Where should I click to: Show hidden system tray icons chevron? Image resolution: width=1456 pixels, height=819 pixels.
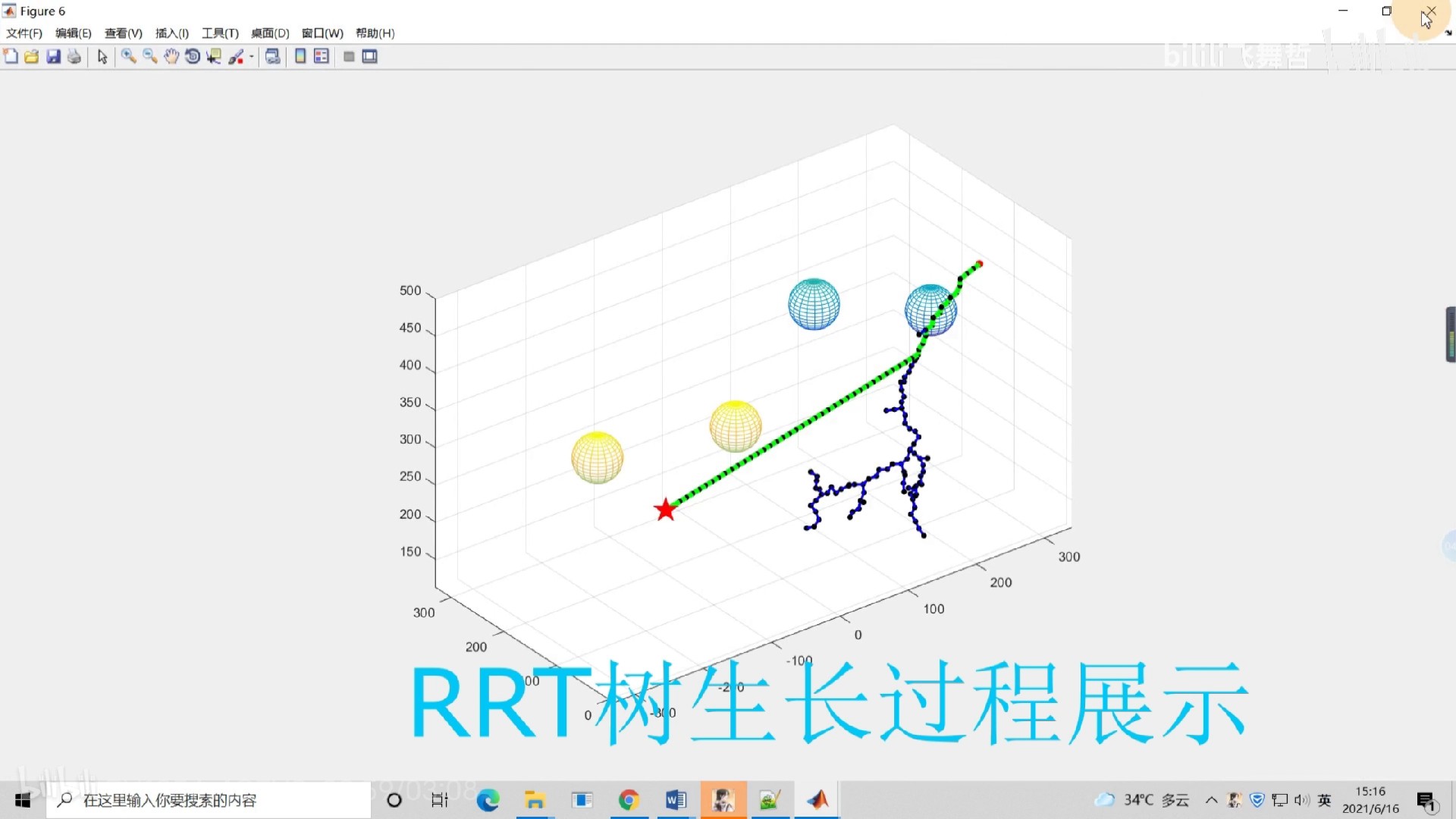[x=1211, y=800]
